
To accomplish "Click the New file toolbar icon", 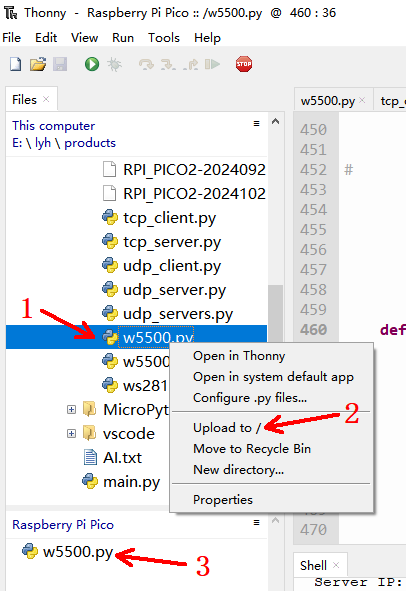I will tap(15, 64).
